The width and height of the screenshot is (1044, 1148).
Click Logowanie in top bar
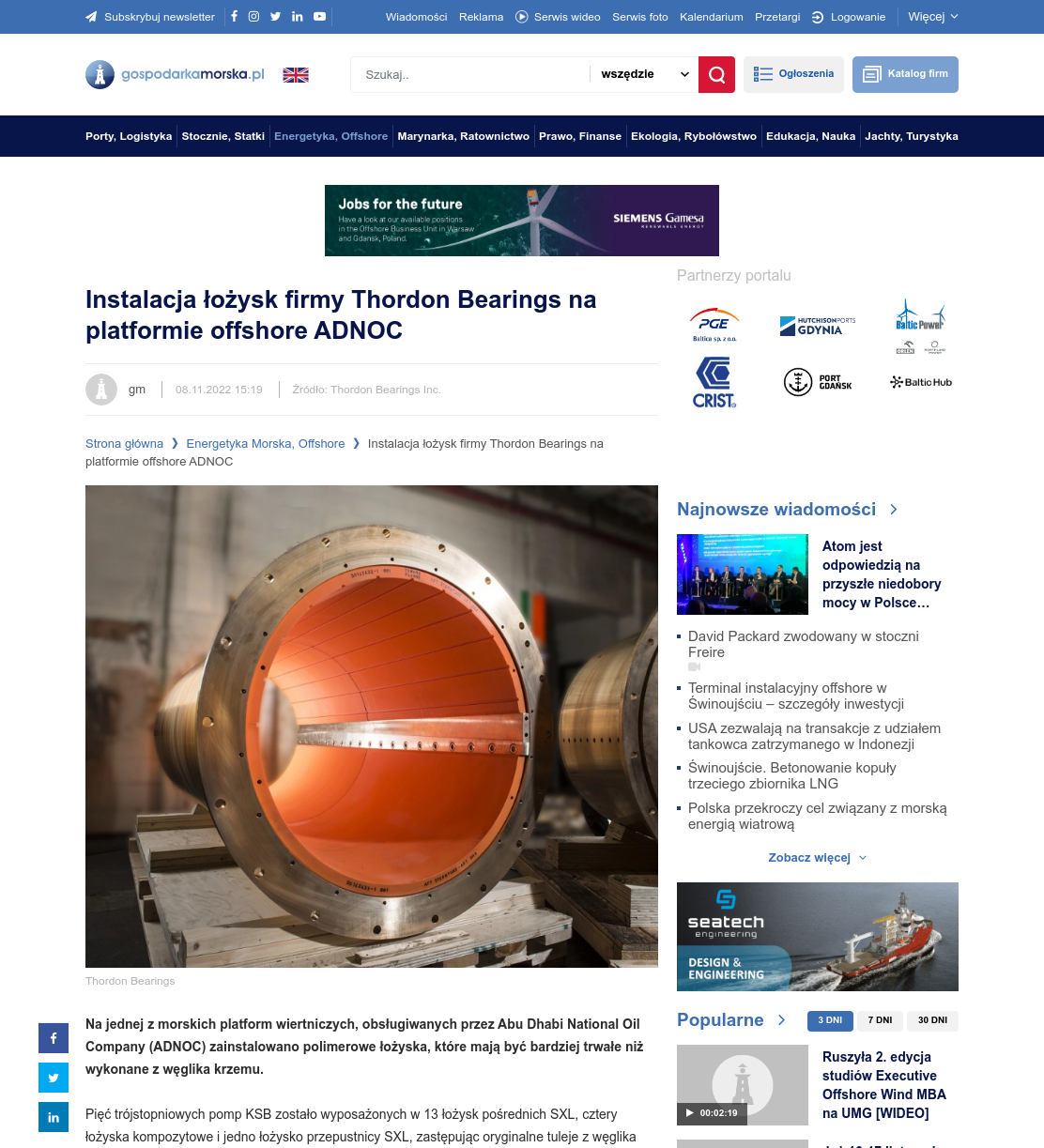coord(849,17)
